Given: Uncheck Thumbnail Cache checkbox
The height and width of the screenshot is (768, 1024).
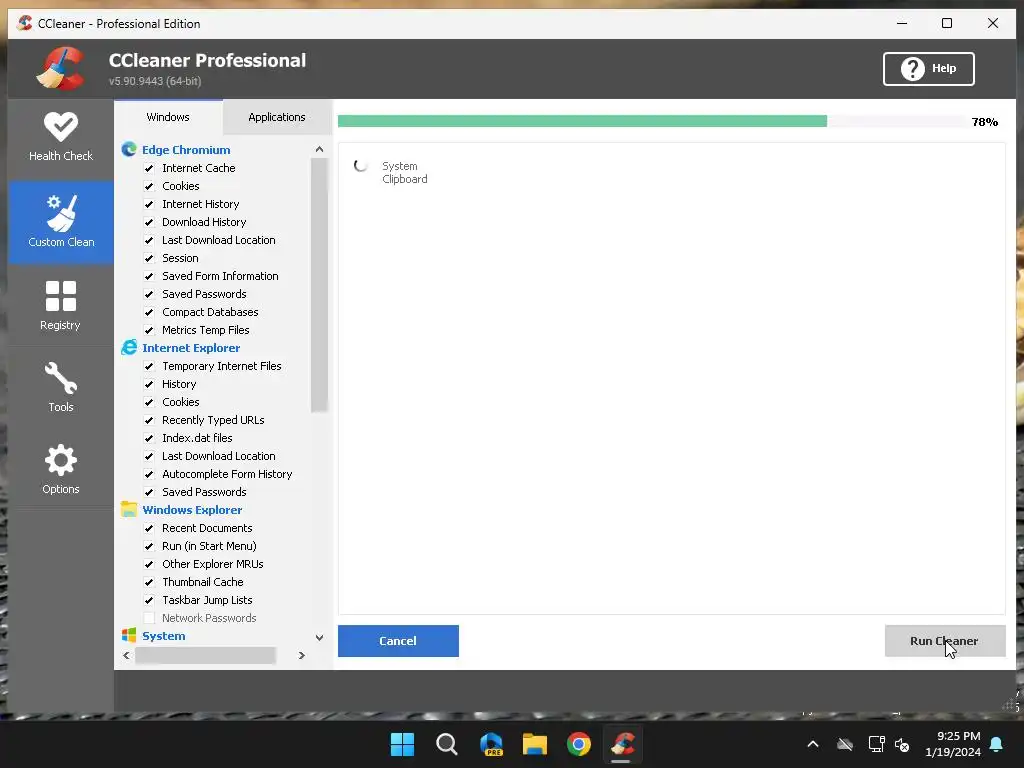Looking at the screenshot, I should tap(149, 582).
